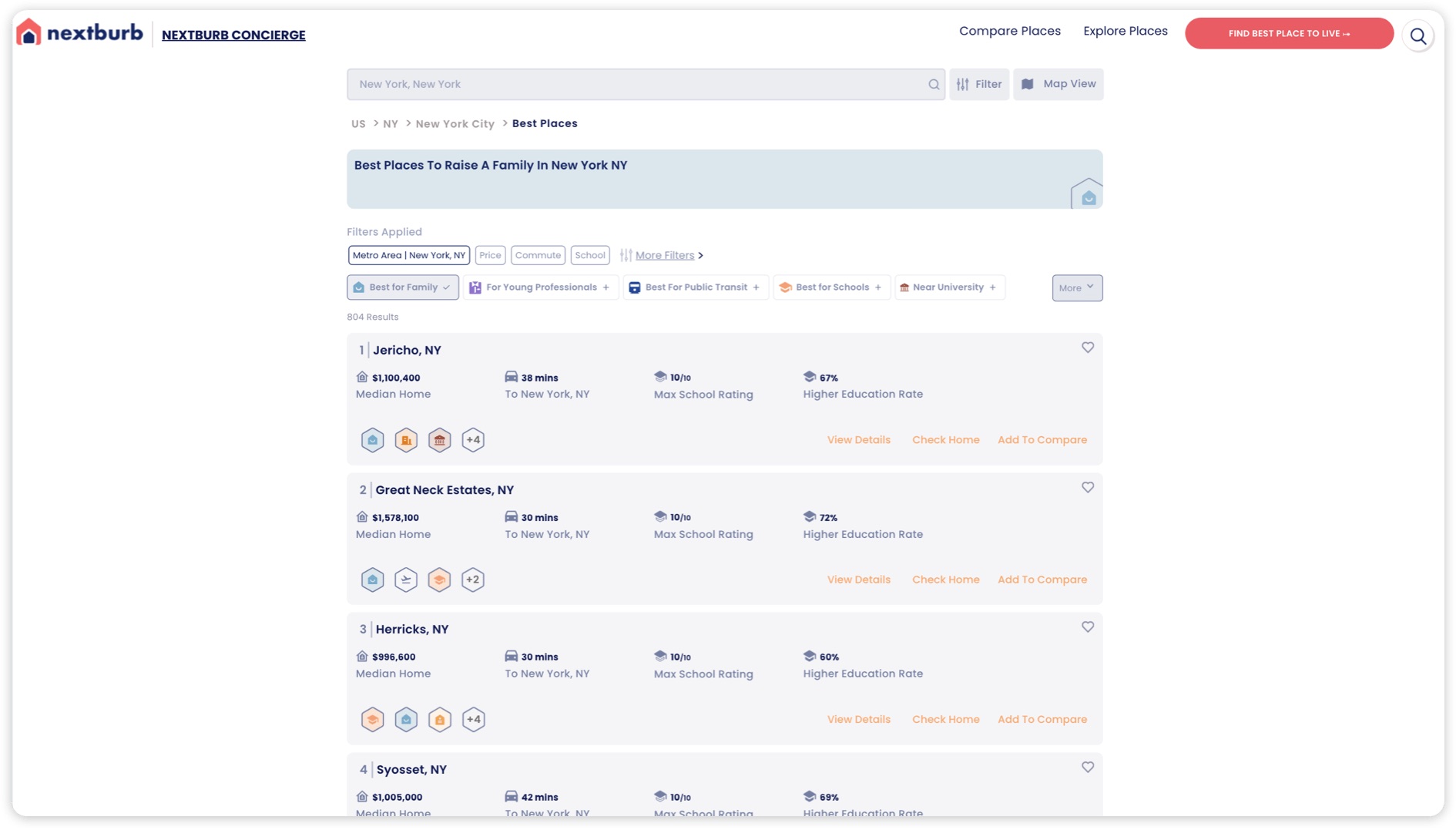Open the Jericho, NY listing title
Viewport: 1456px width, 830px height.
[x=407, y=351]
